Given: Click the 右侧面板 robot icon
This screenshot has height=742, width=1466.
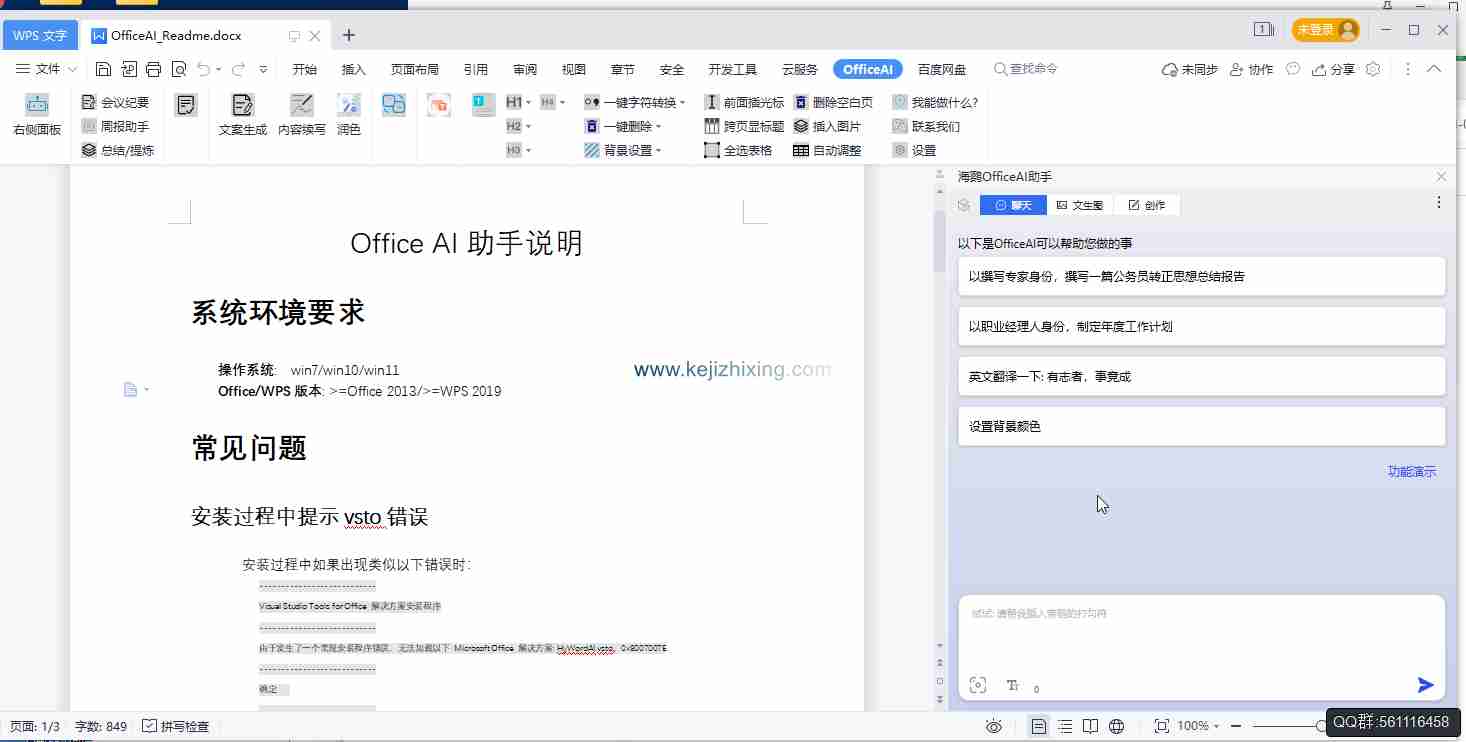Looking at the screenshot, I should [37, 105].
